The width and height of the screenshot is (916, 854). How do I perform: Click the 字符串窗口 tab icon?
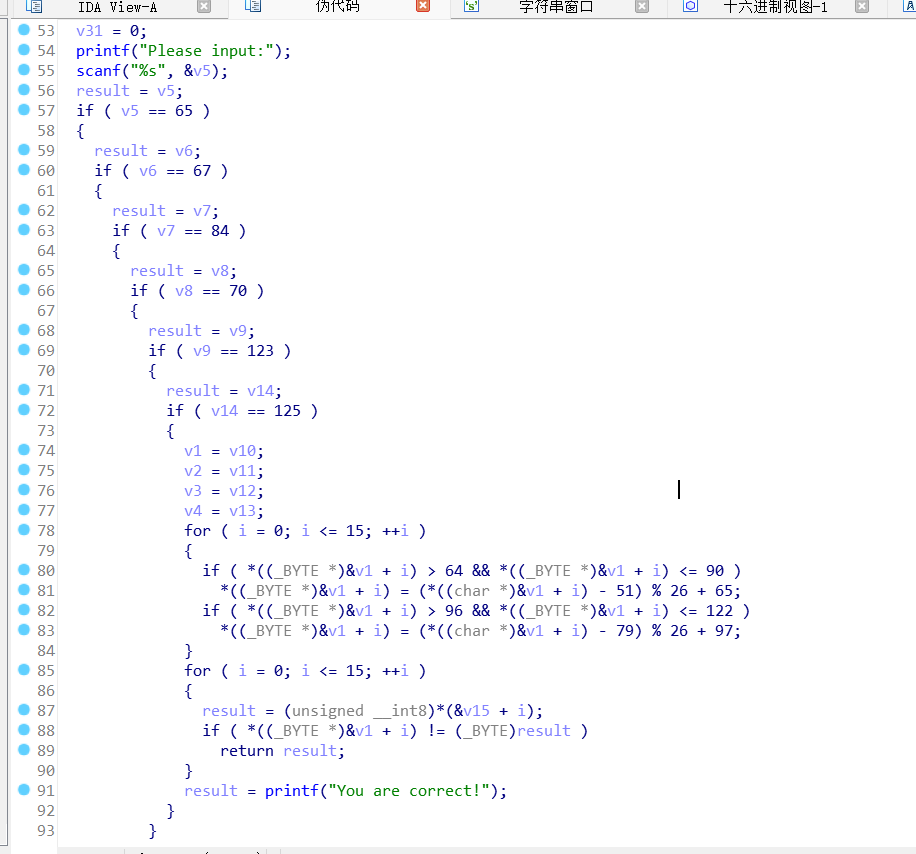click(x=471, y=6)
